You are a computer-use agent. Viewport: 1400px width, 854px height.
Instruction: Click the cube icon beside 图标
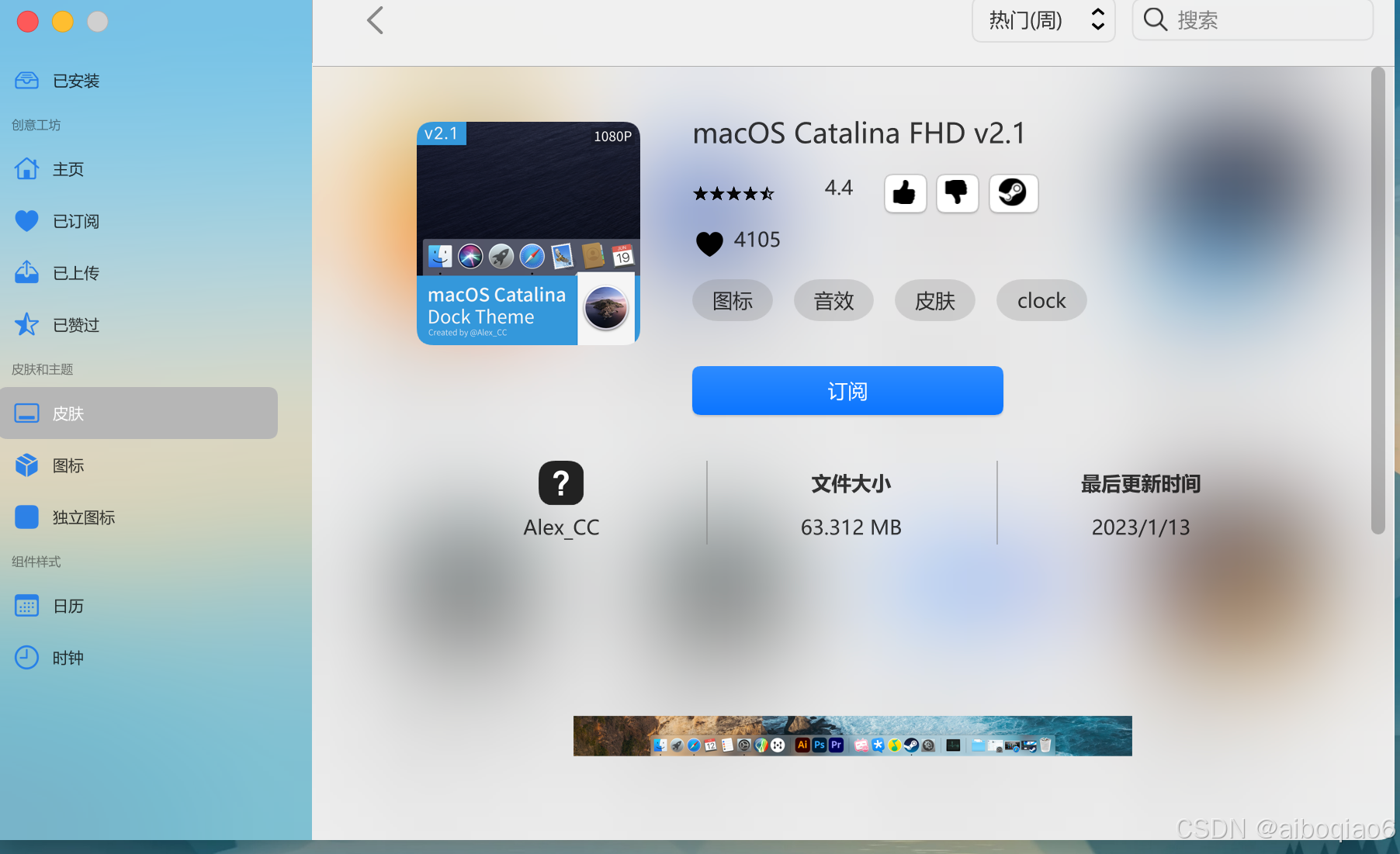[x=26, y=465]
